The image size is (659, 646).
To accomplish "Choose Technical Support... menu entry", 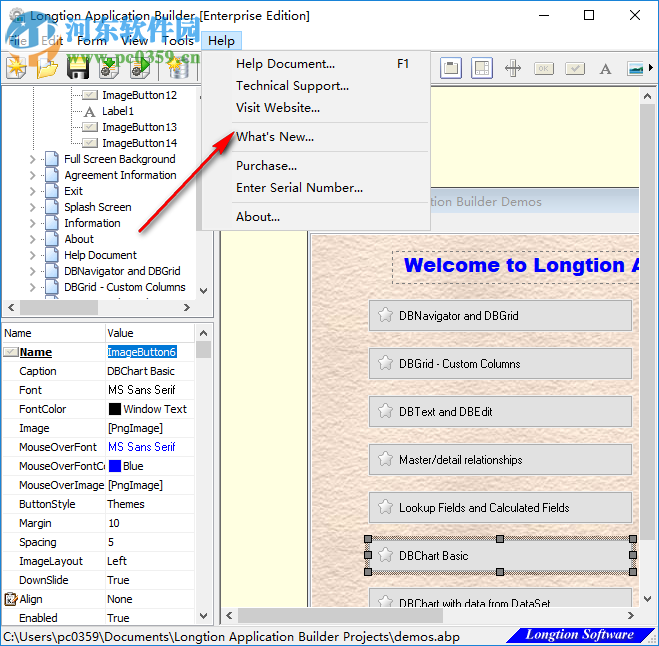I will (316, 86).
